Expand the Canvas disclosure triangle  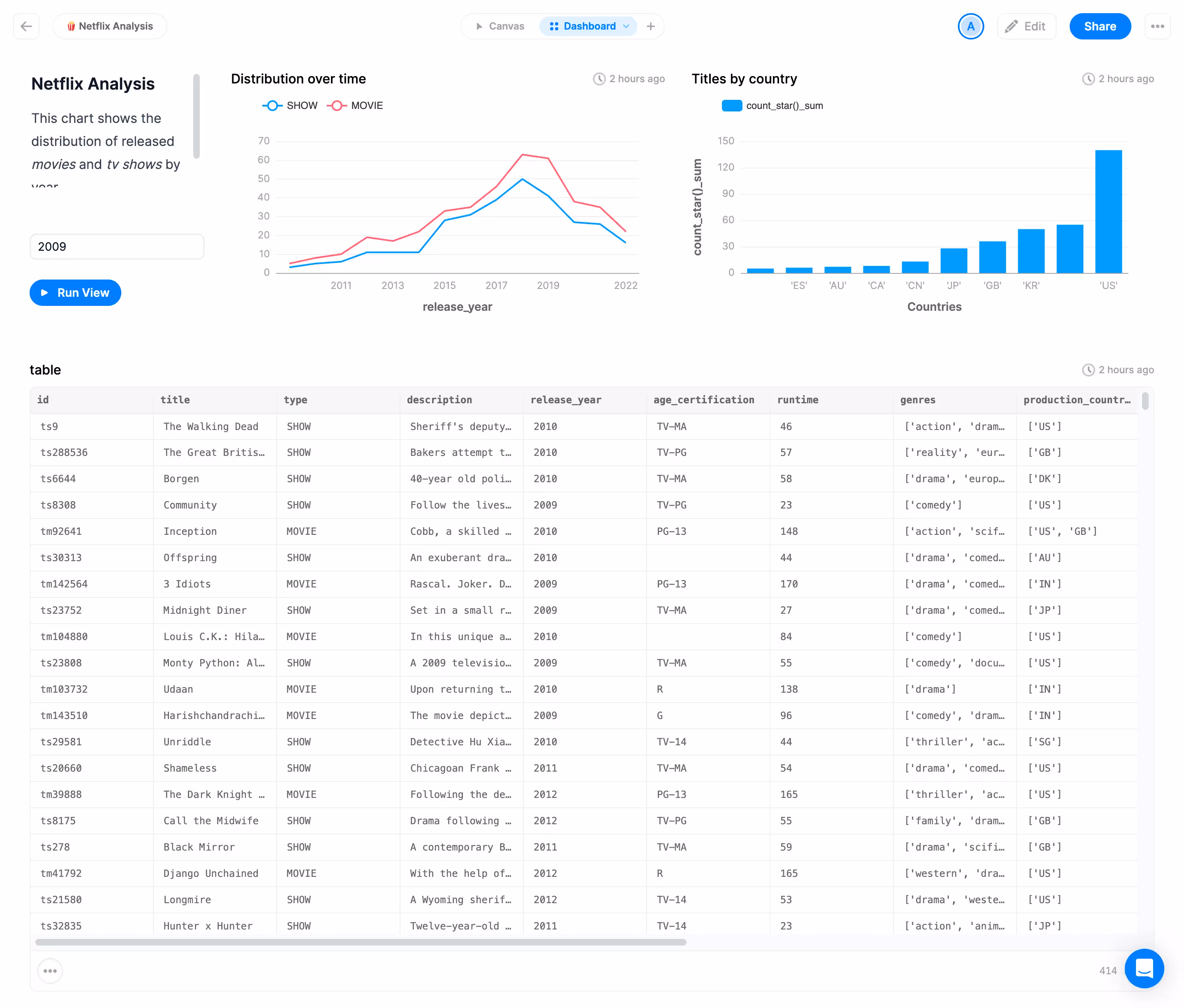(x=480, y=26)
